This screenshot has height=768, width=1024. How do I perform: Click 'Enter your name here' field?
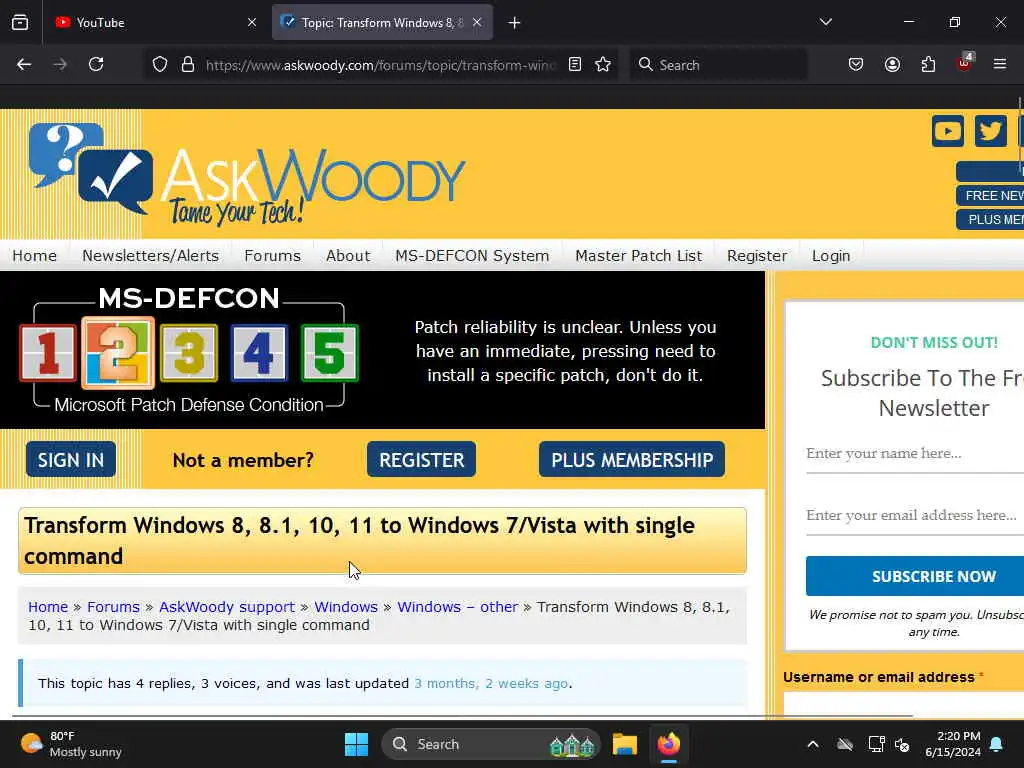tap(915, 454)
